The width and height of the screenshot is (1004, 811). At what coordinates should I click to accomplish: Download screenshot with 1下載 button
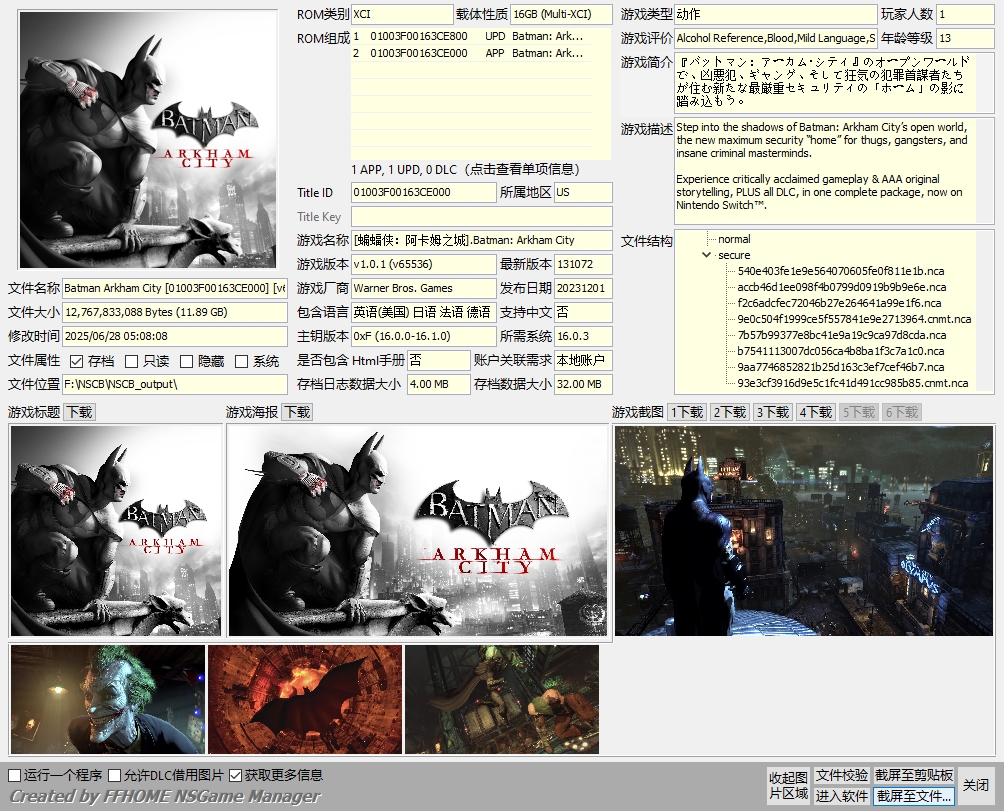(687, 412)
